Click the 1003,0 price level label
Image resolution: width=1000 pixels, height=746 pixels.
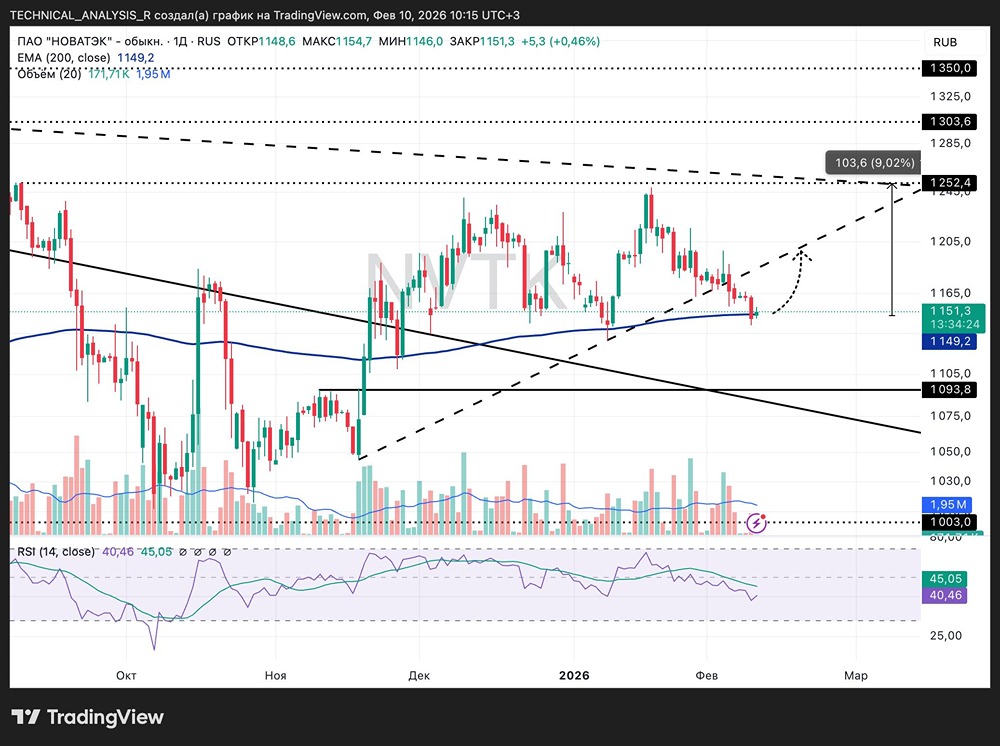tap(950, 522)
